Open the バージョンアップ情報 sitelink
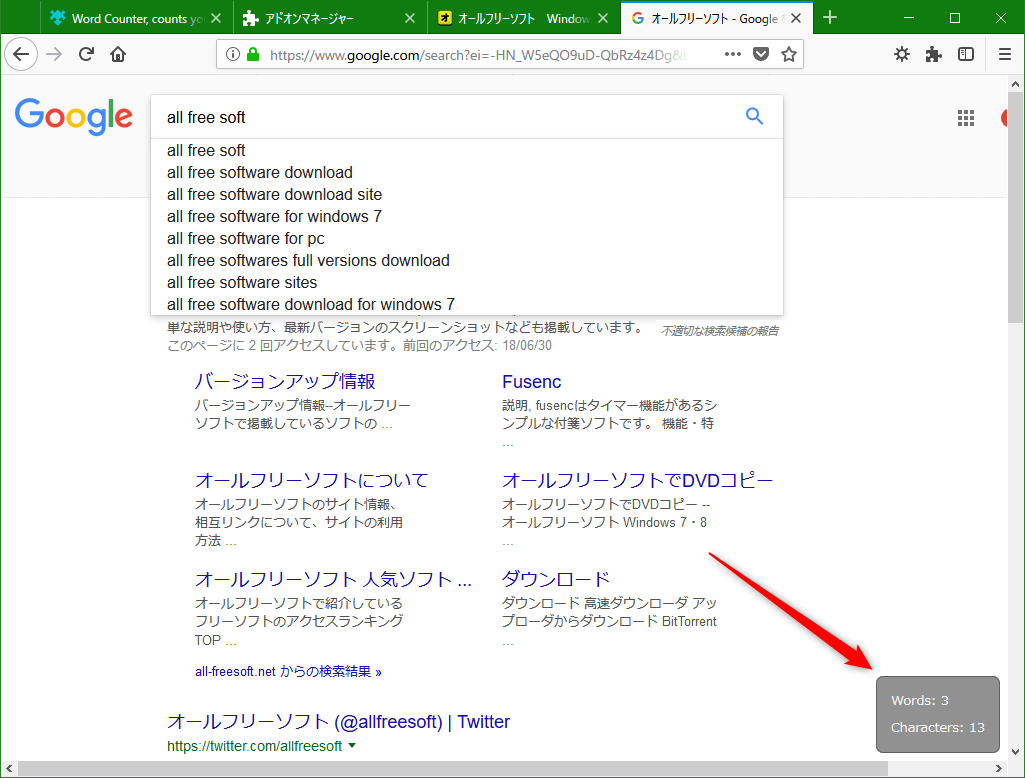This screenshot has height=778, width=1025. pos(285,381)
